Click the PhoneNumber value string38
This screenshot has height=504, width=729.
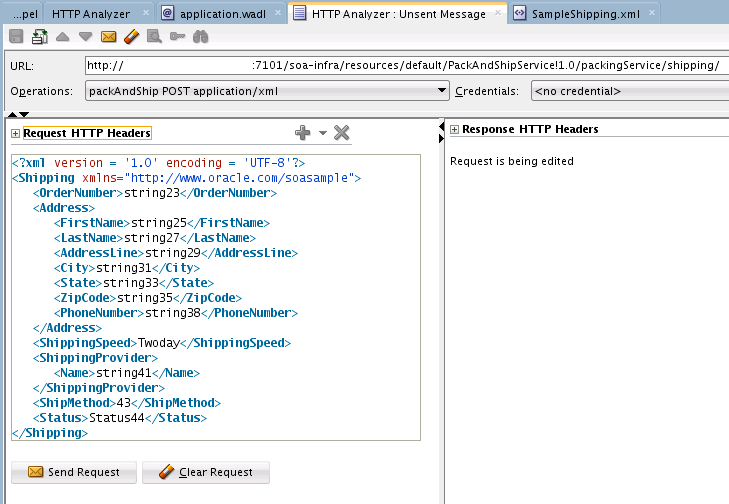[173, 313]
